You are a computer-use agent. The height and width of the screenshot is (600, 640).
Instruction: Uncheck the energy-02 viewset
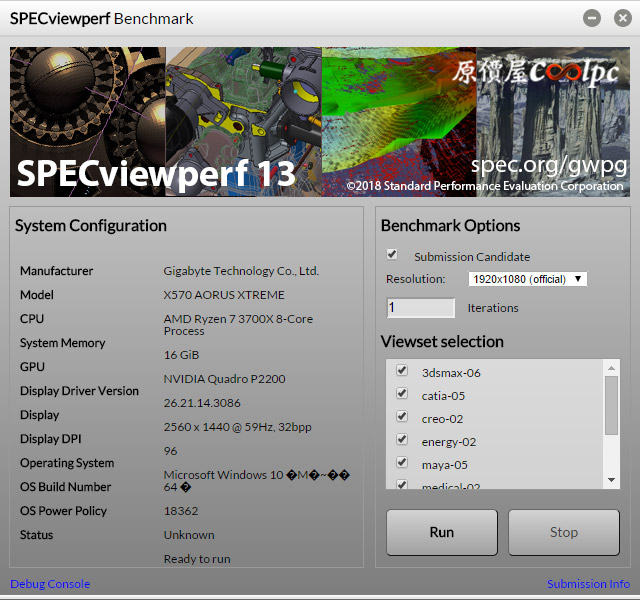pos(402,439)
